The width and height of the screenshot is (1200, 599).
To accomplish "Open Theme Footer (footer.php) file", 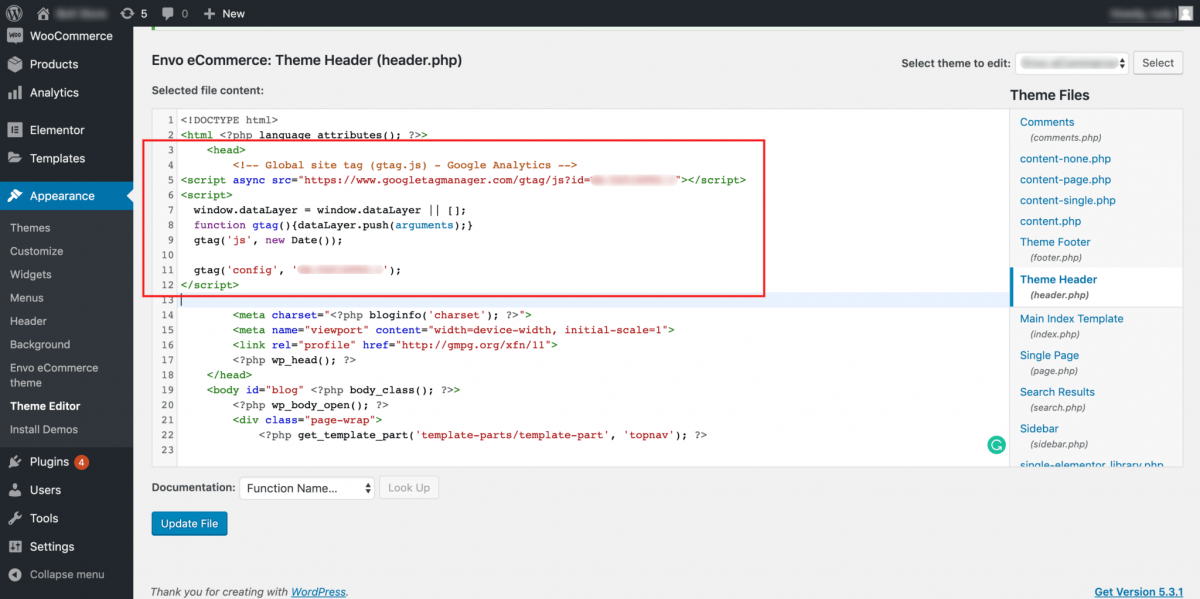I will [1055, 249].
